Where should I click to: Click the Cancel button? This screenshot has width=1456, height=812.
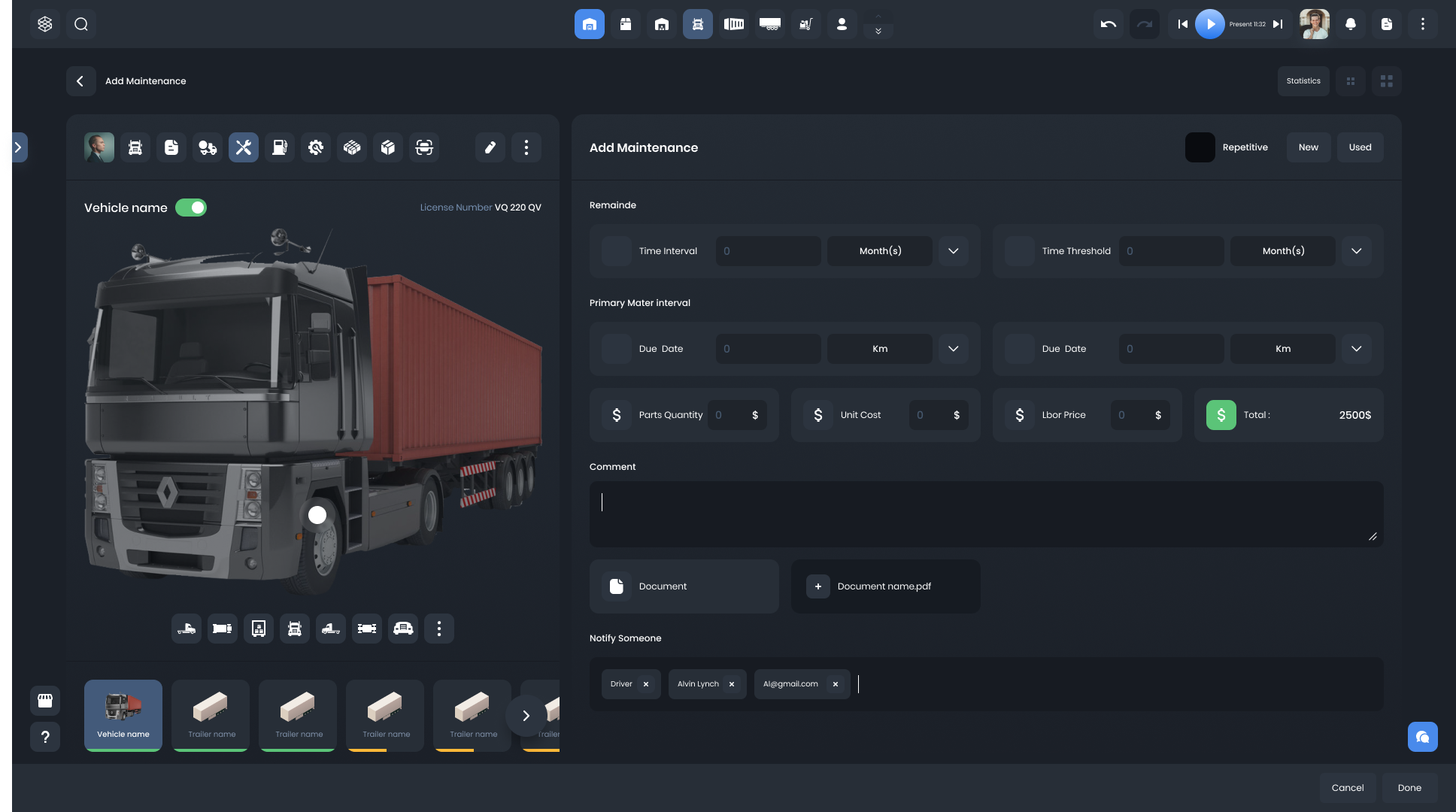coord(1348,788)
